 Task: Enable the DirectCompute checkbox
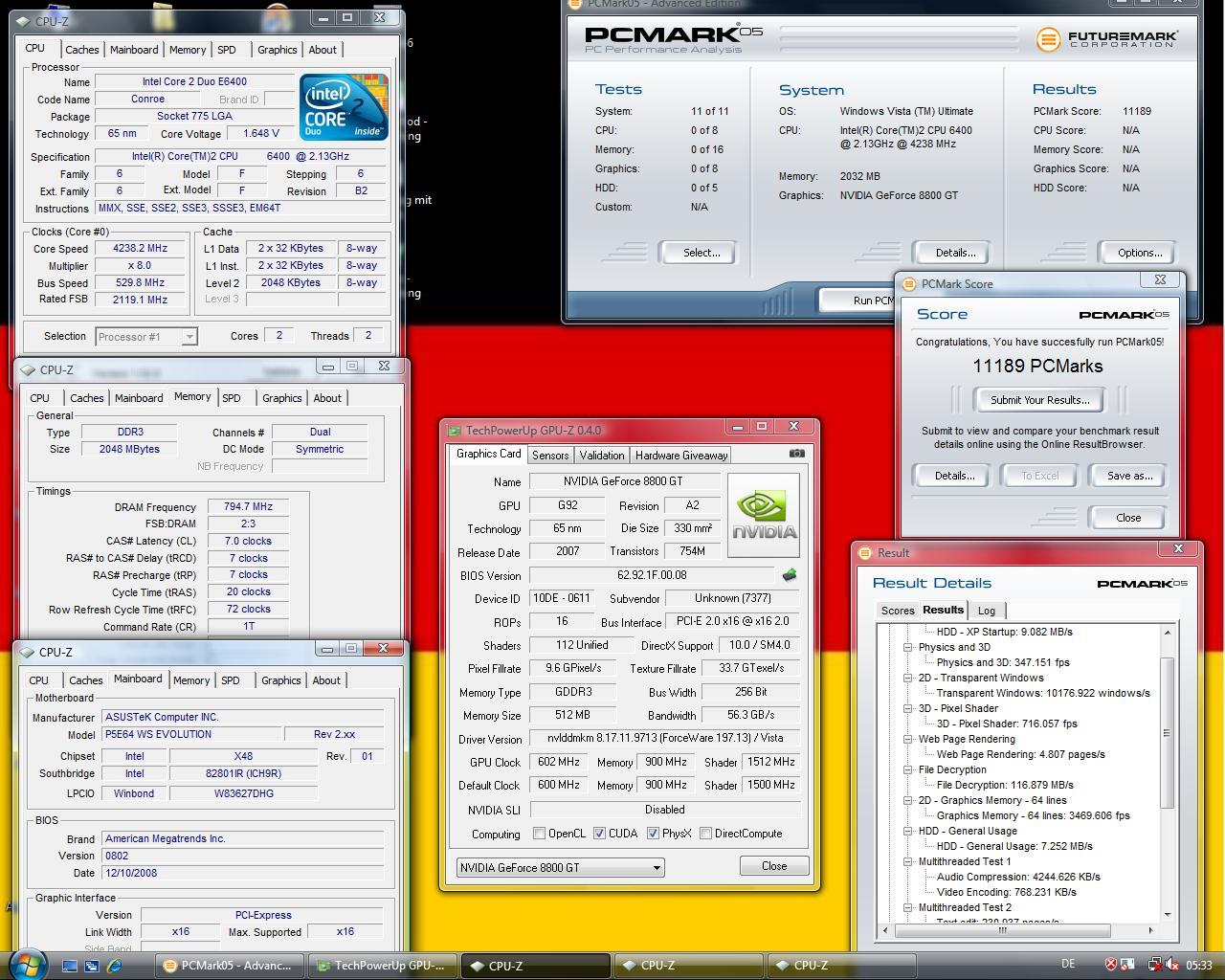pyautogui.click(x=705, y=834)
